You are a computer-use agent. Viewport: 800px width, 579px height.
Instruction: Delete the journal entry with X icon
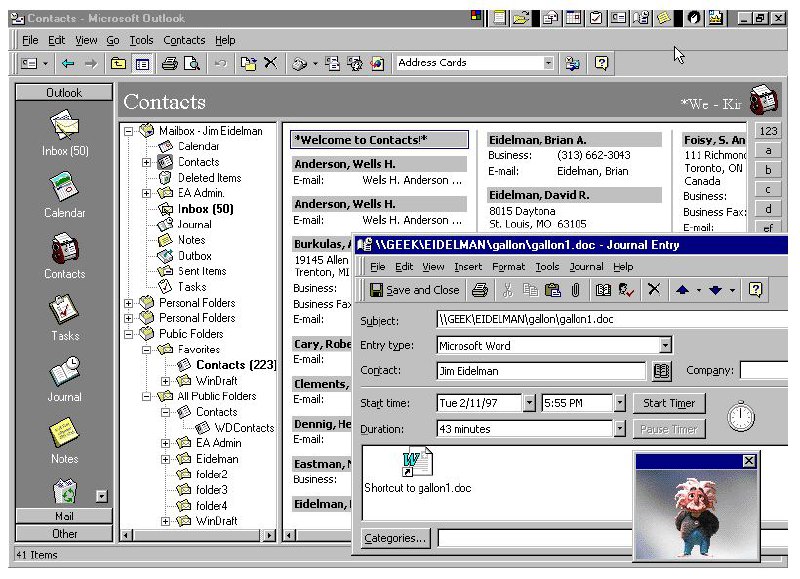coord(653,290)
